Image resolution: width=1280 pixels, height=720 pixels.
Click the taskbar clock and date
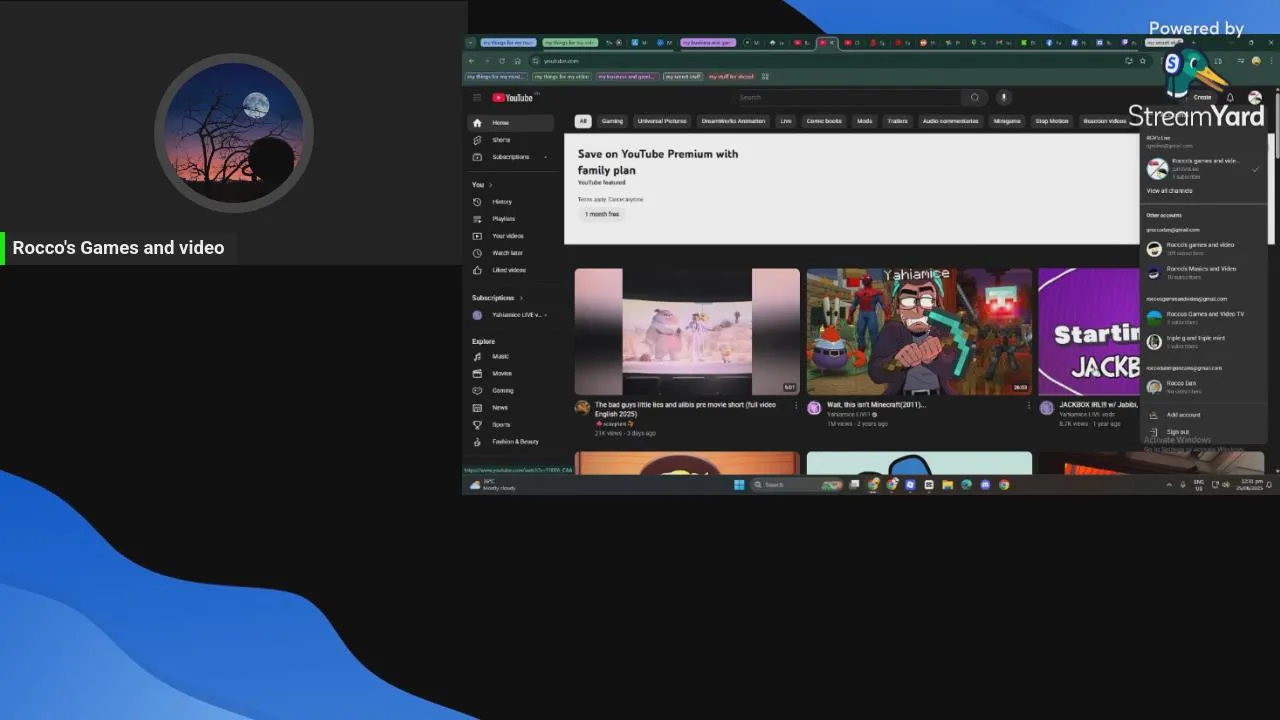point(1250,485)
